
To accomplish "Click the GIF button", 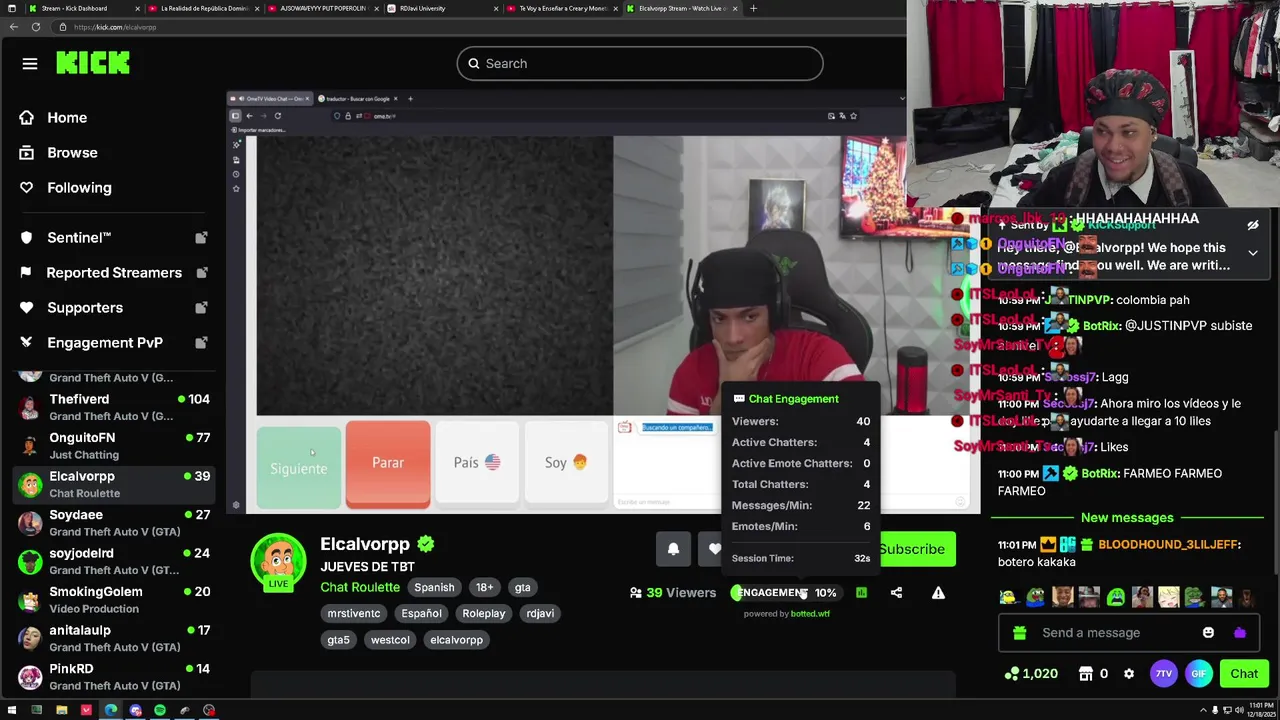I will (x=1198, y=674).
